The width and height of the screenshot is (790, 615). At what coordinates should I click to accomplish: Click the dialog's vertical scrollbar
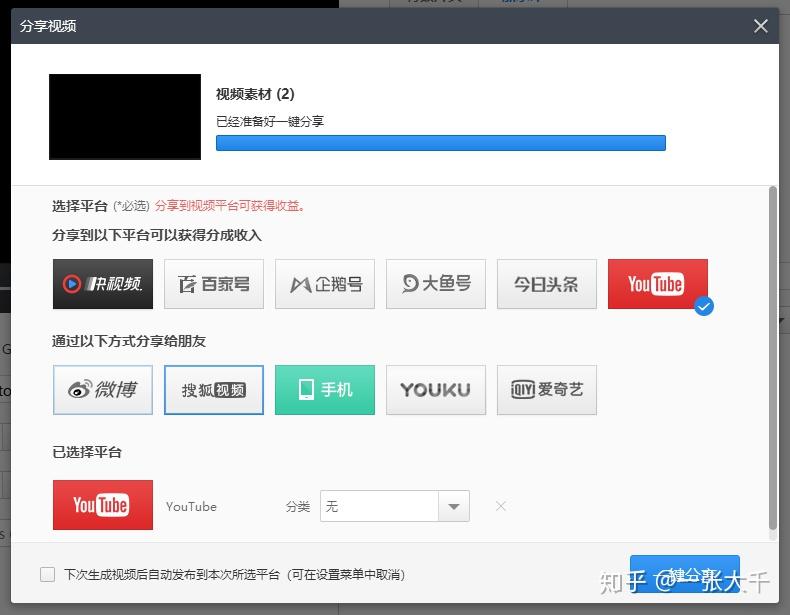[773, 358]
